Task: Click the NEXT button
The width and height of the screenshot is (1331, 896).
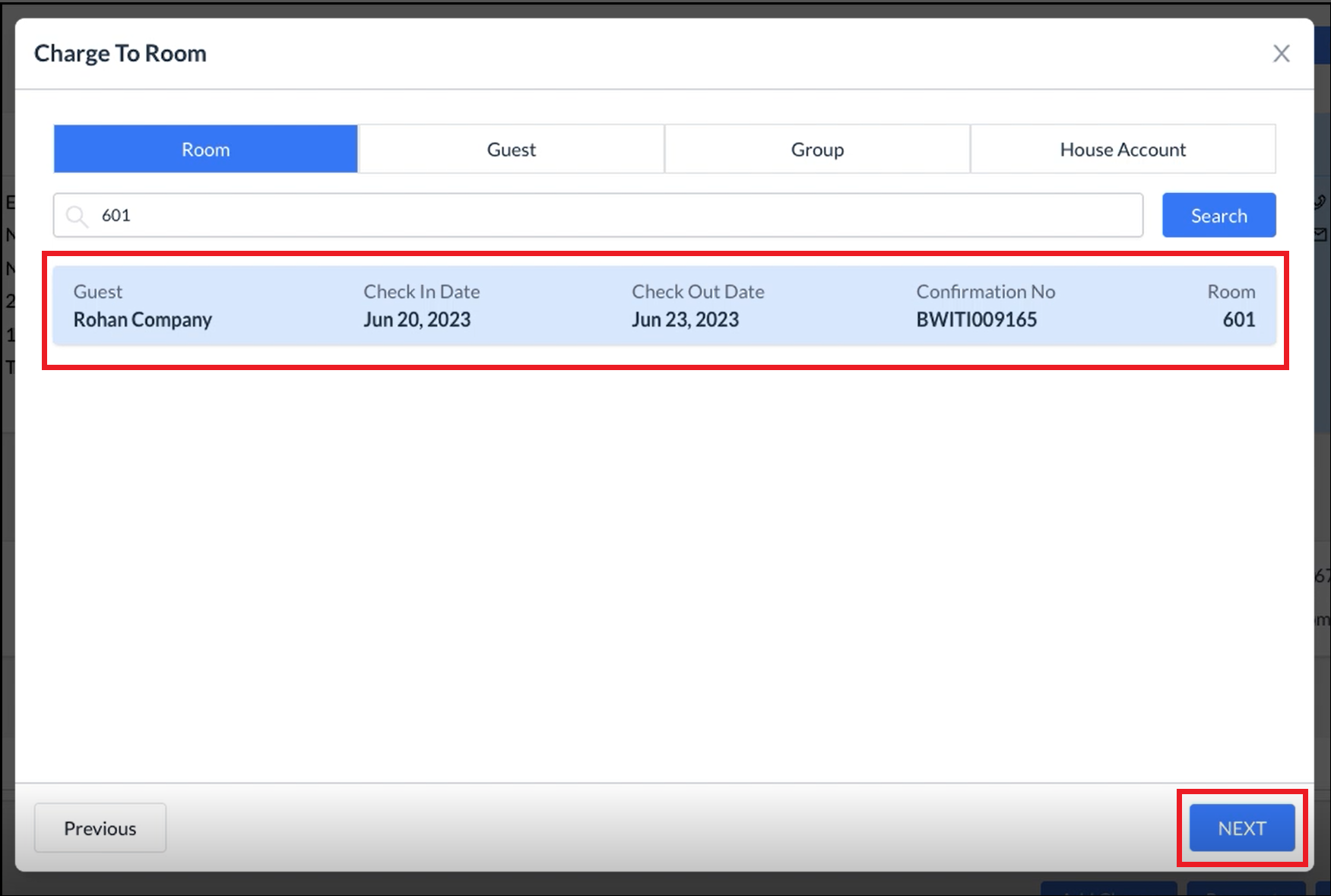Action: (1241, 828)
